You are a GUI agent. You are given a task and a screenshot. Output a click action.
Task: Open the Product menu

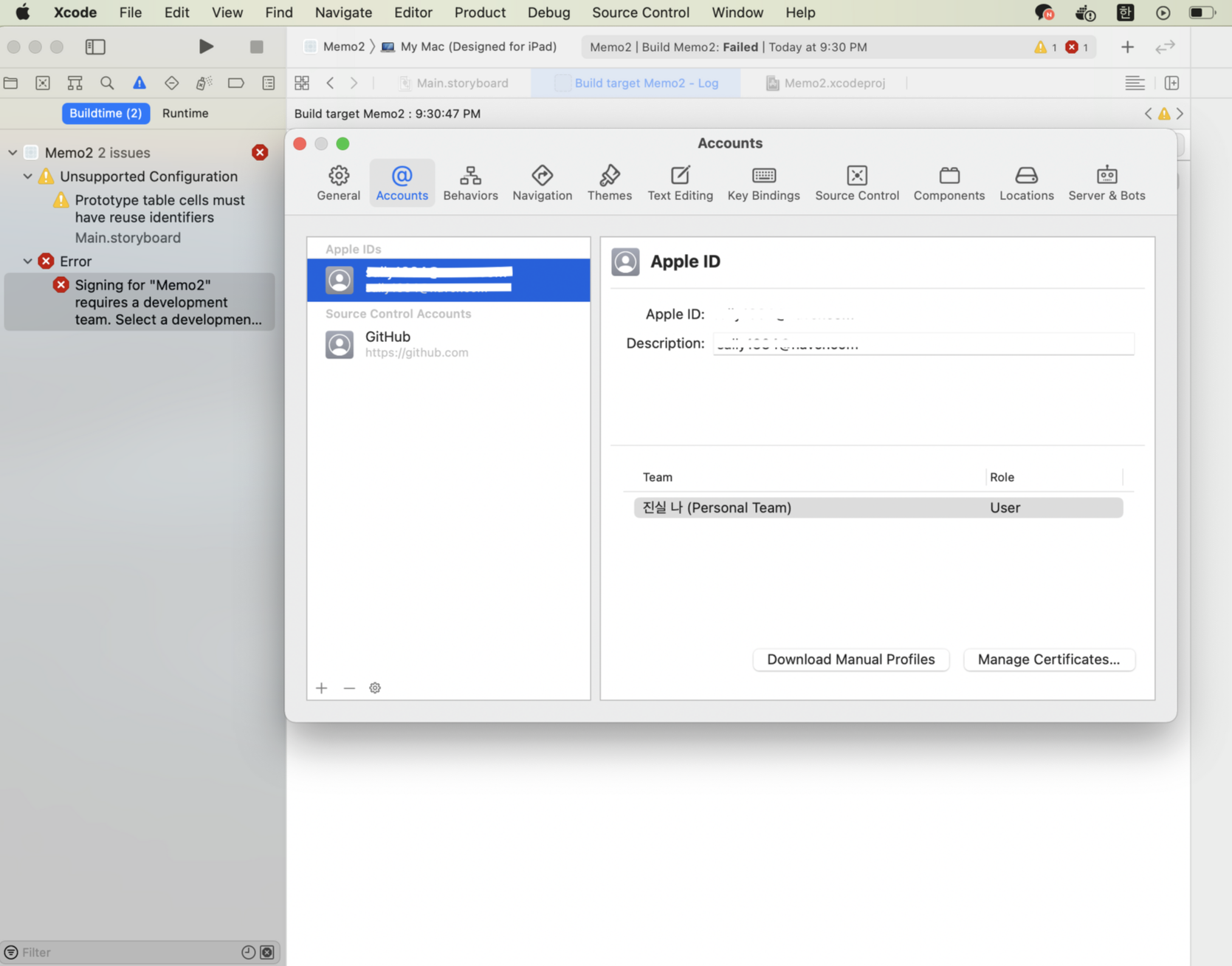480,13
